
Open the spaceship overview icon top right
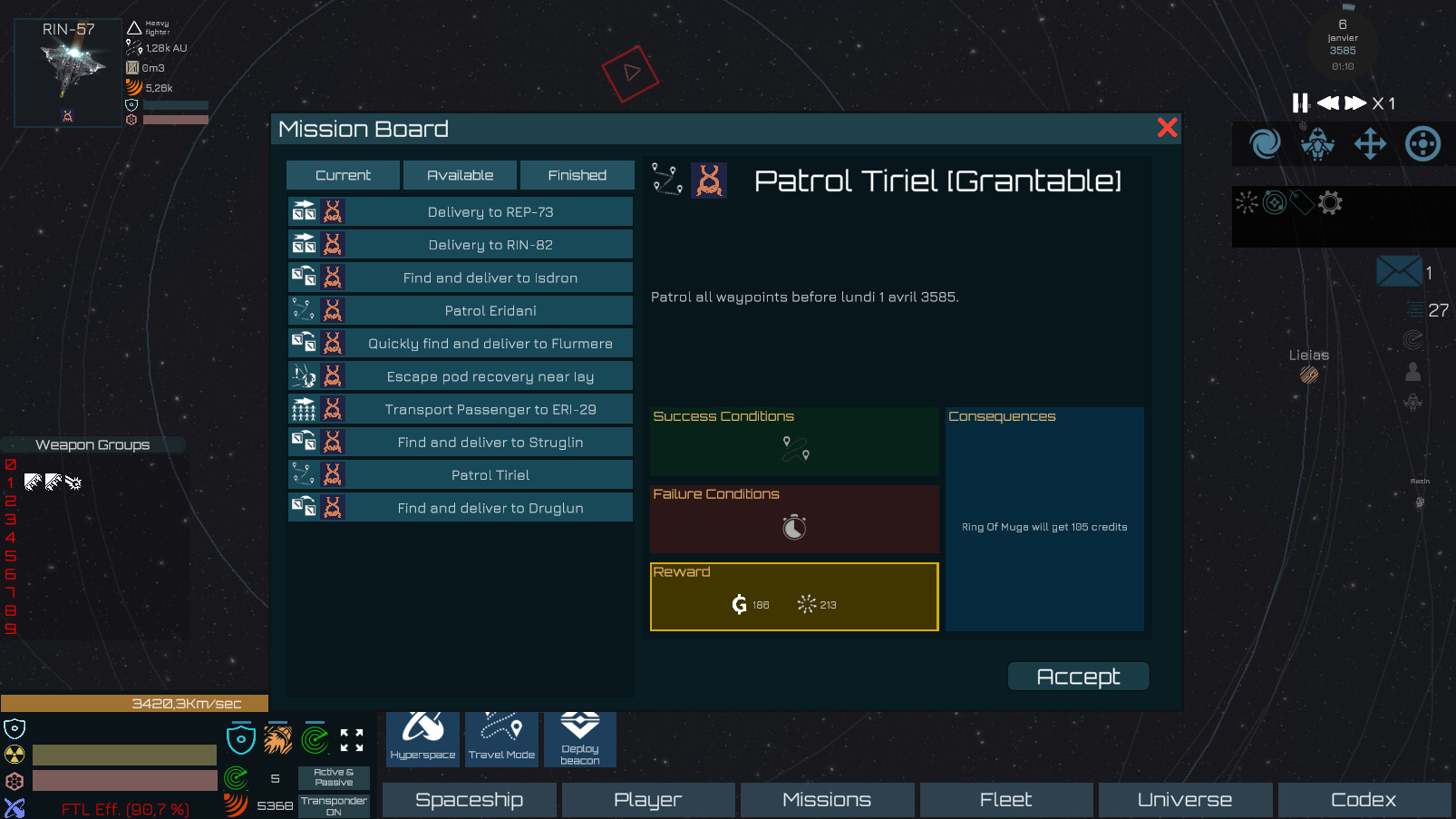pos(1317,143)
